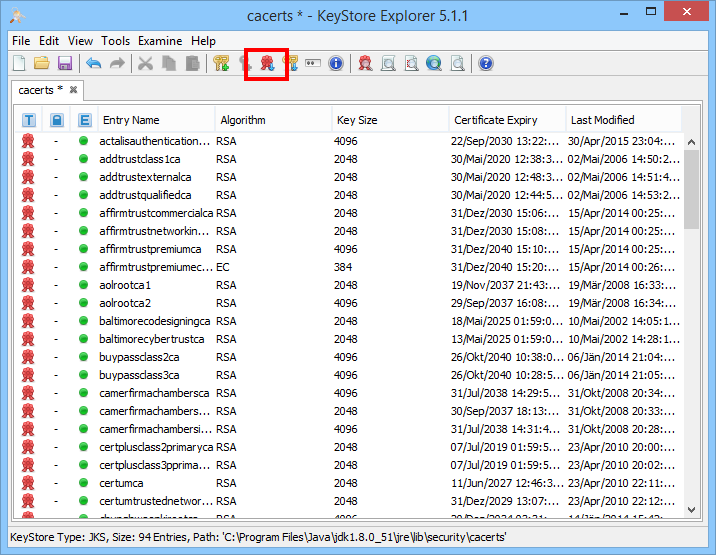Click the grey Redo arrow icon
The height and width of the screenshot is (555, 716).
coord(117,63)
